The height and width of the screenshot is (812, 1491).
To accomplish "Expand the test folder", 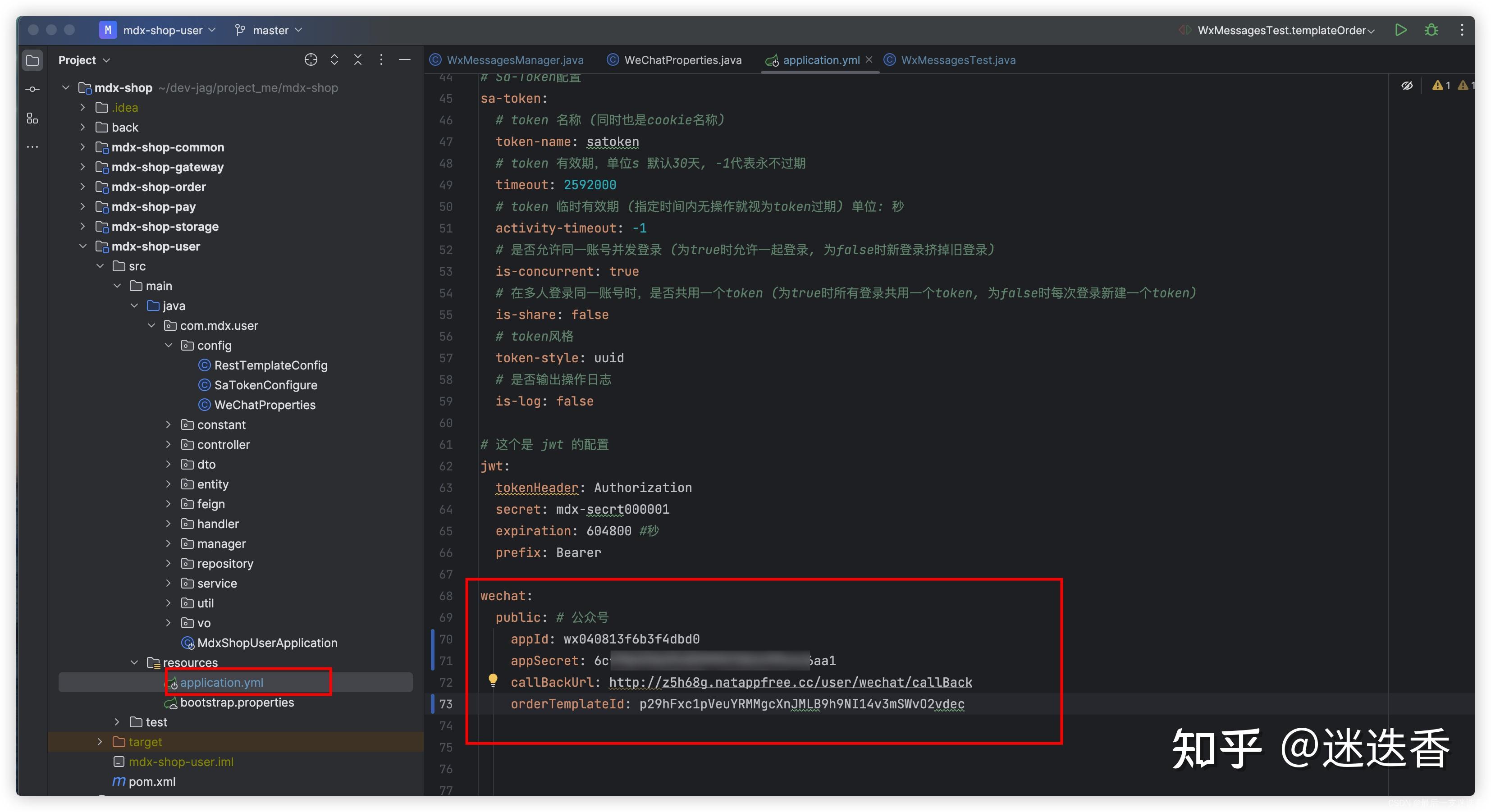I will point(117,722).
